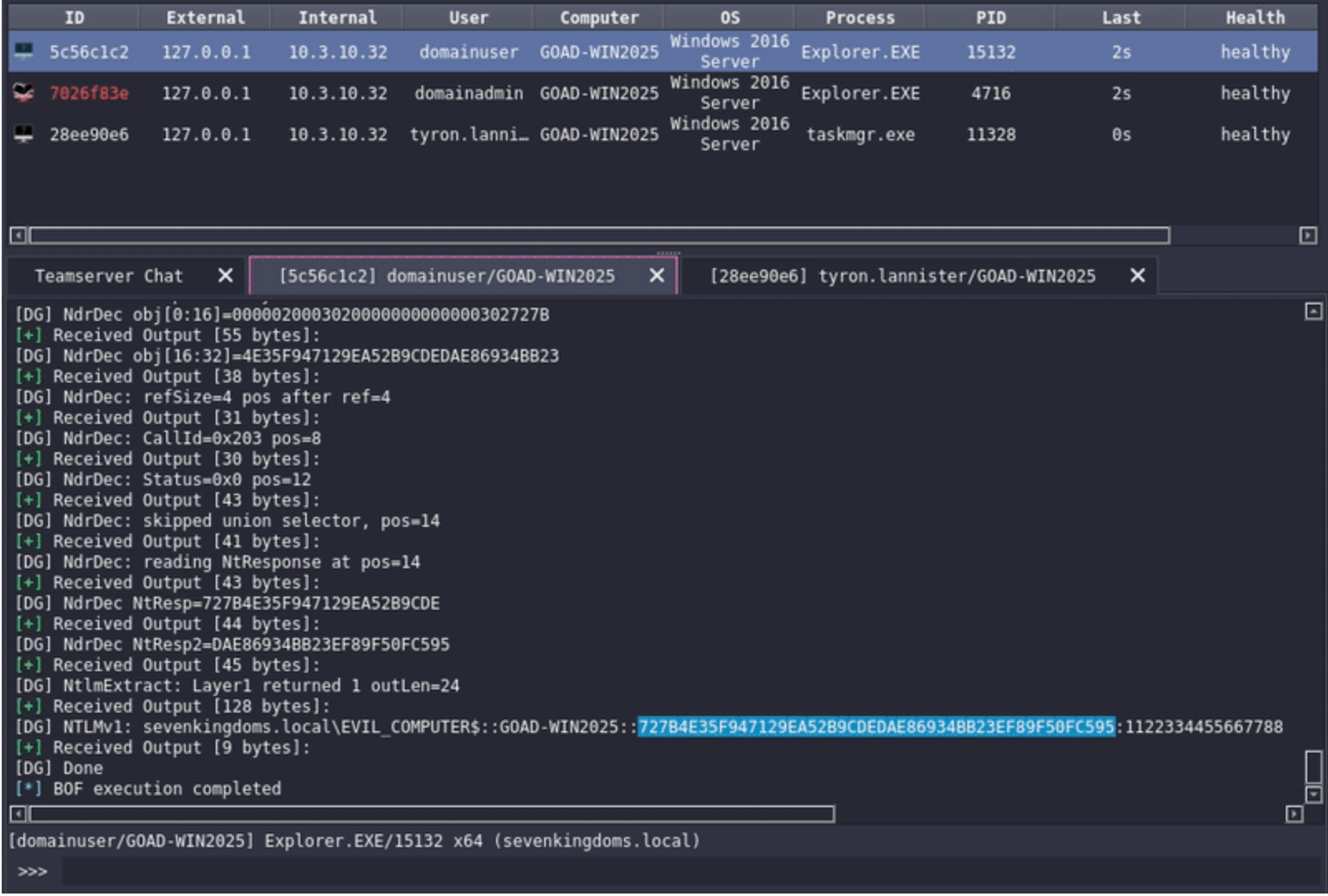Image resolution: width=1328 pixels, height=896 pixels.
Task: Click highlighted NTLMv1 hash 727B4E35F947...
Action: [876, 727]
